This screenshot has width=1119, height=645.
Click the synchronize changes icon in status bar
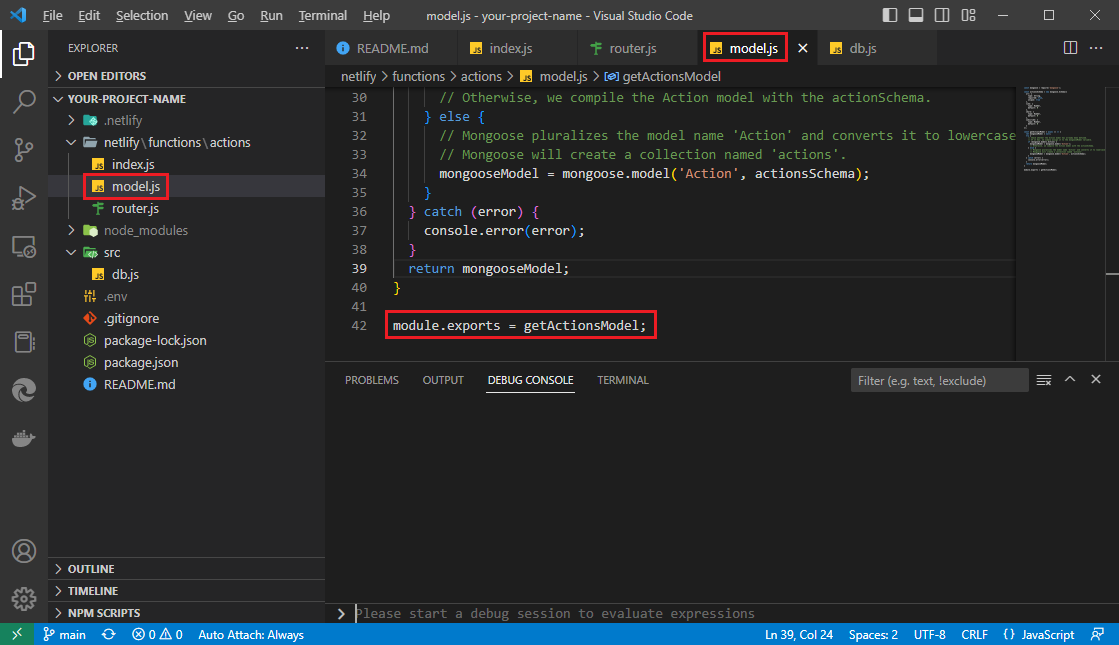point(107,633)
